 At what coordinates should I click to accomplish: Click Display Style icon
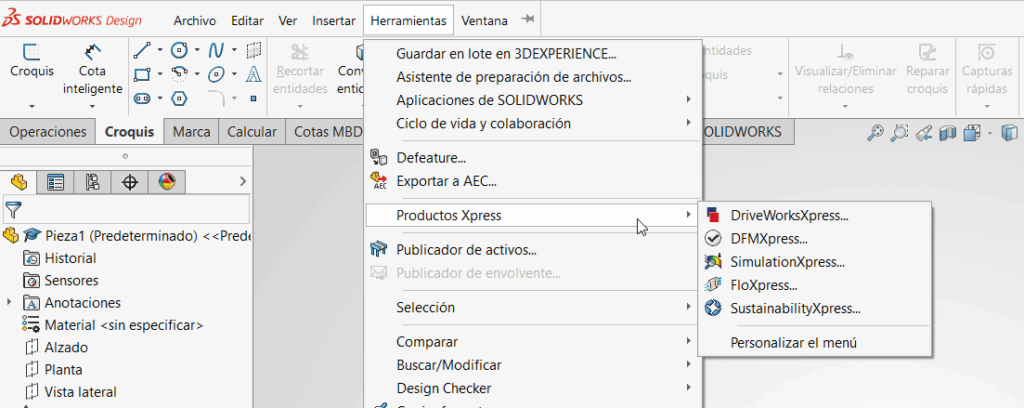[1010, 133]
